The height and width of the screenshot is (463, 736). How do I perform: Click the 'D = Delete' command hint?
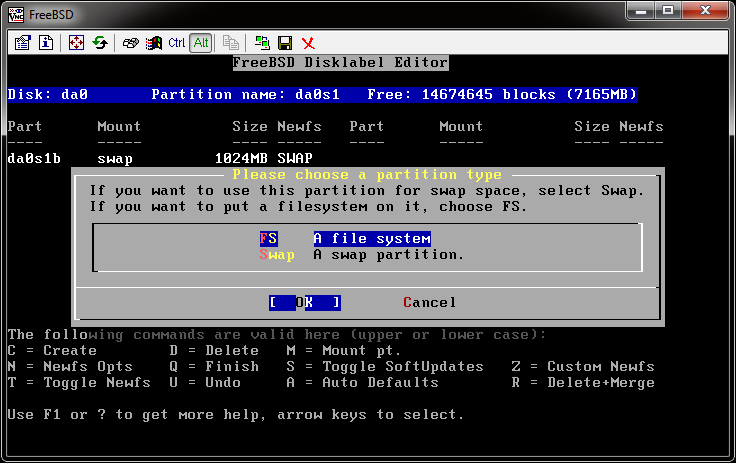214,350
